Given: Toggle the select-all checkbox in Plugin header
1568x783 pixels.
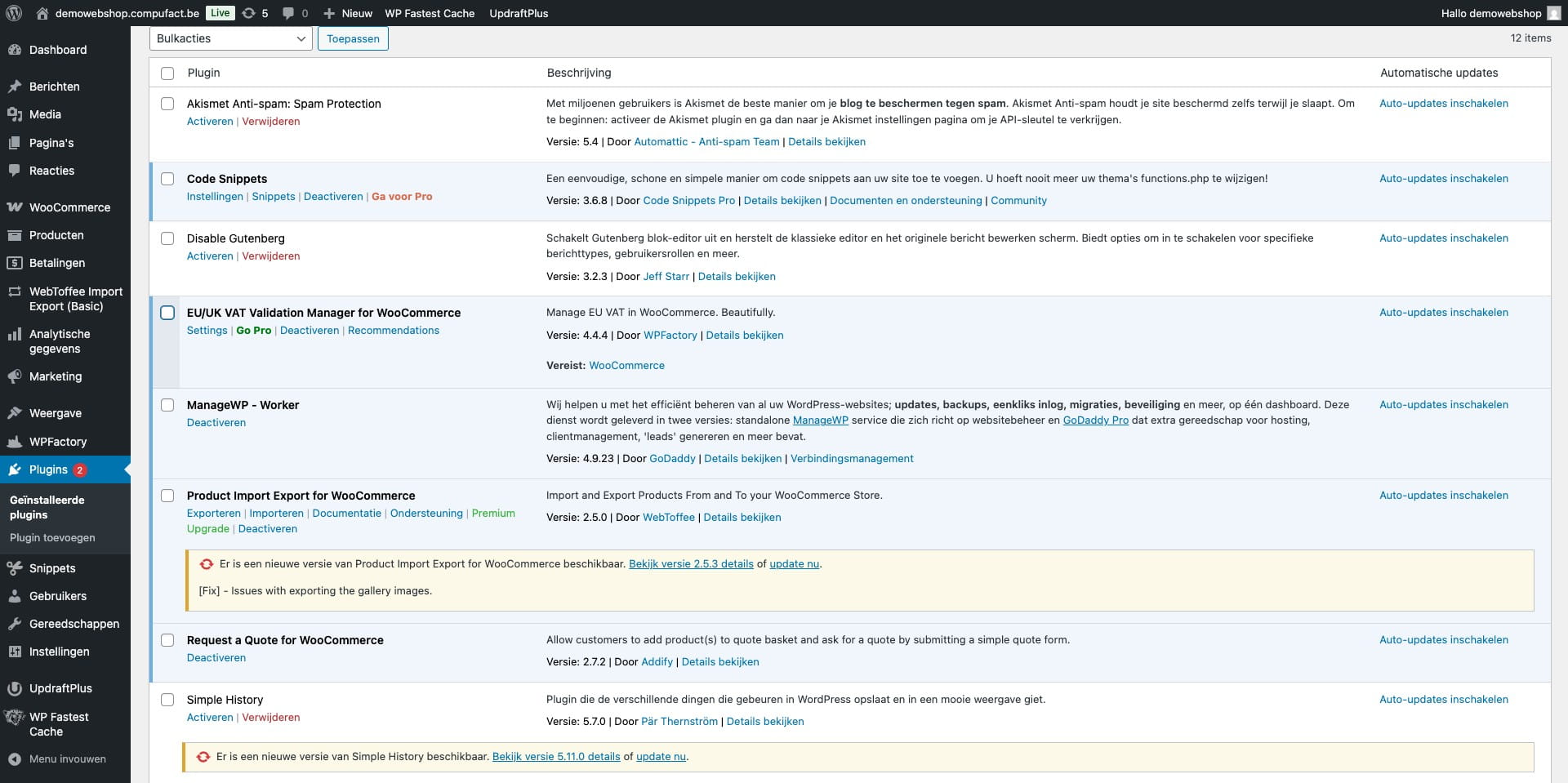Looking at the screenshot, I should [167, 73].
